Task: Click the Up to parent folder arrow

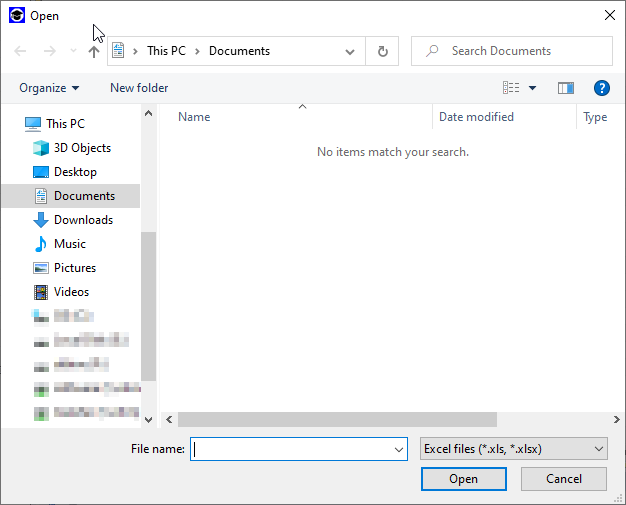Action: (x=94, y=51)
